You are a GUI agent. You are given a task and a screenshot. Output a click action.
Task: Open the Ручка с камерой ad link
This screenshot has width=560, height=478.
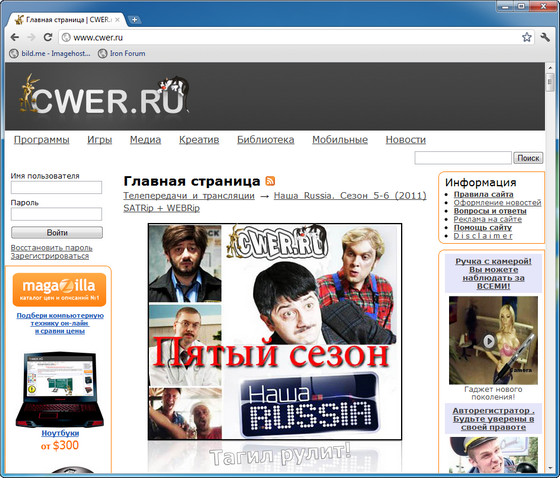493,274
